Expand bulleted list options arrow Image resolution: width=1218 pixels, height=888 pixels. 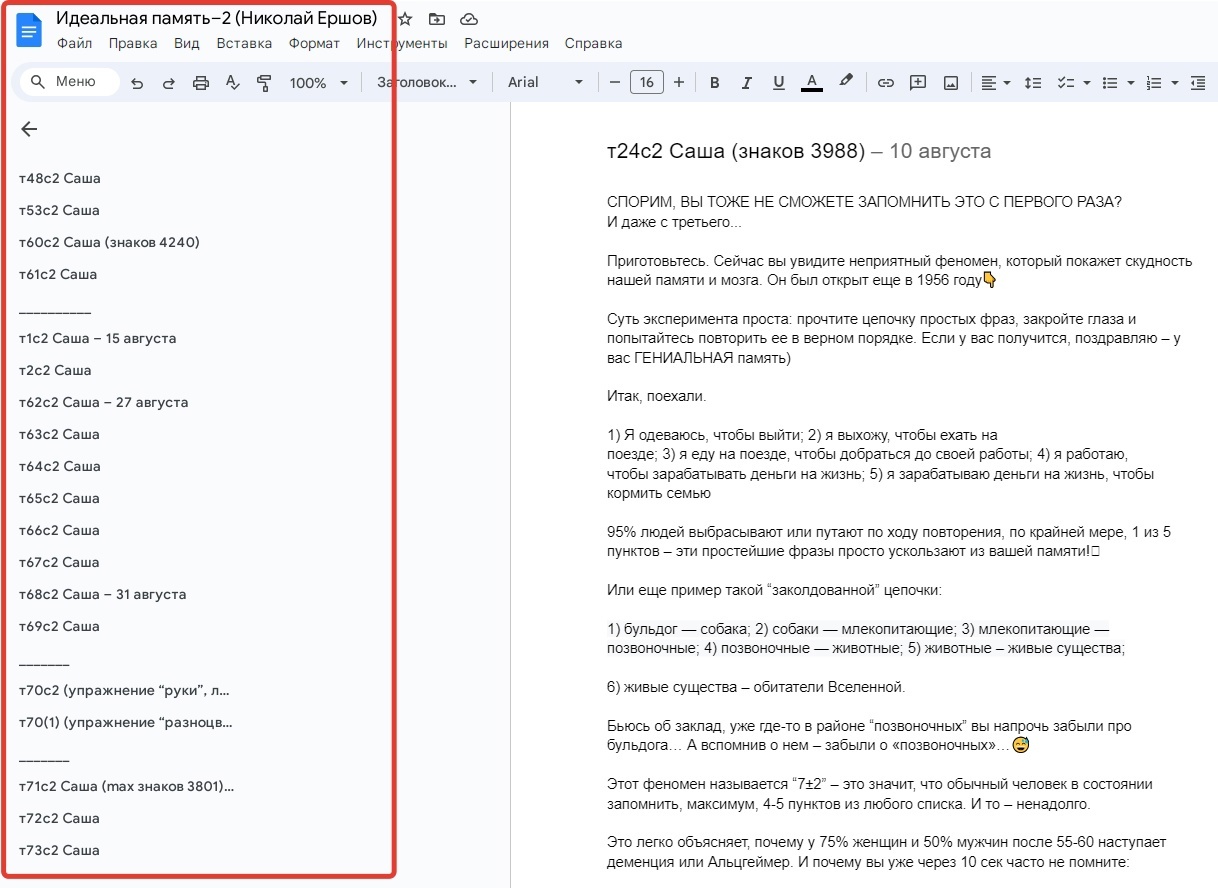1130,83
